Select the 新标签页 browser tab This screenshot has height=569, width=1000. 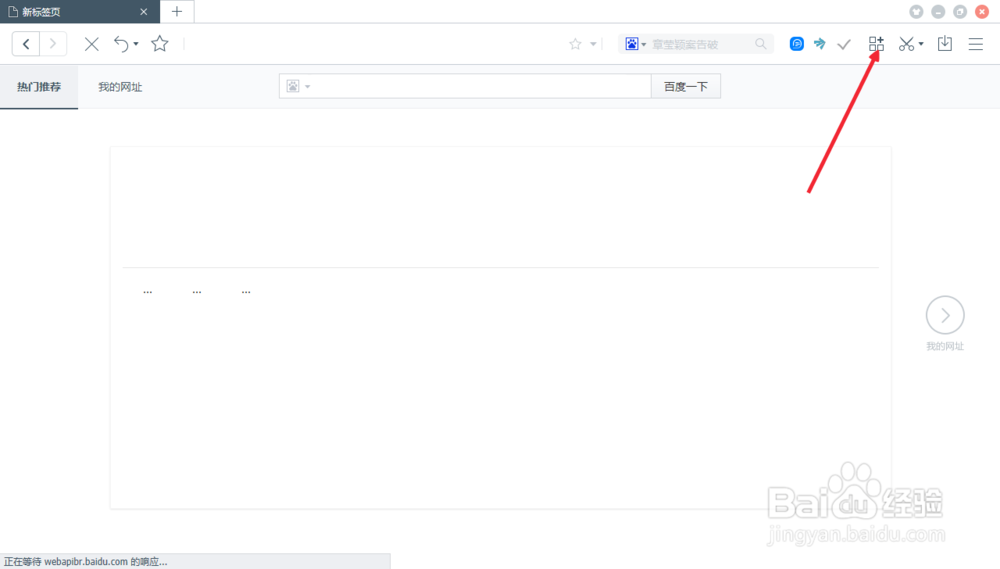click(80, 11)
